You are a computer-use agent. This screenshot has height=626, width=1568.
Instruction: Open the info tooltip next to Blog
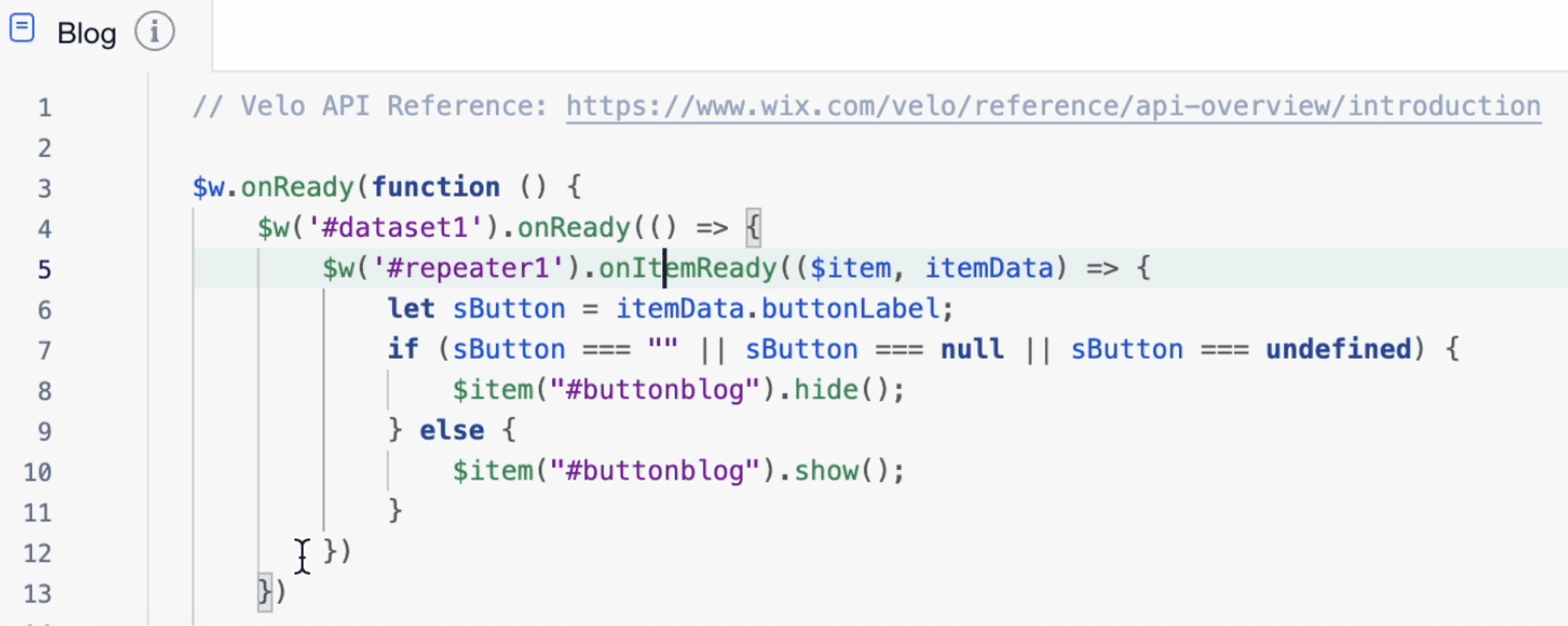pyautogui.click(x=155, y=31)
